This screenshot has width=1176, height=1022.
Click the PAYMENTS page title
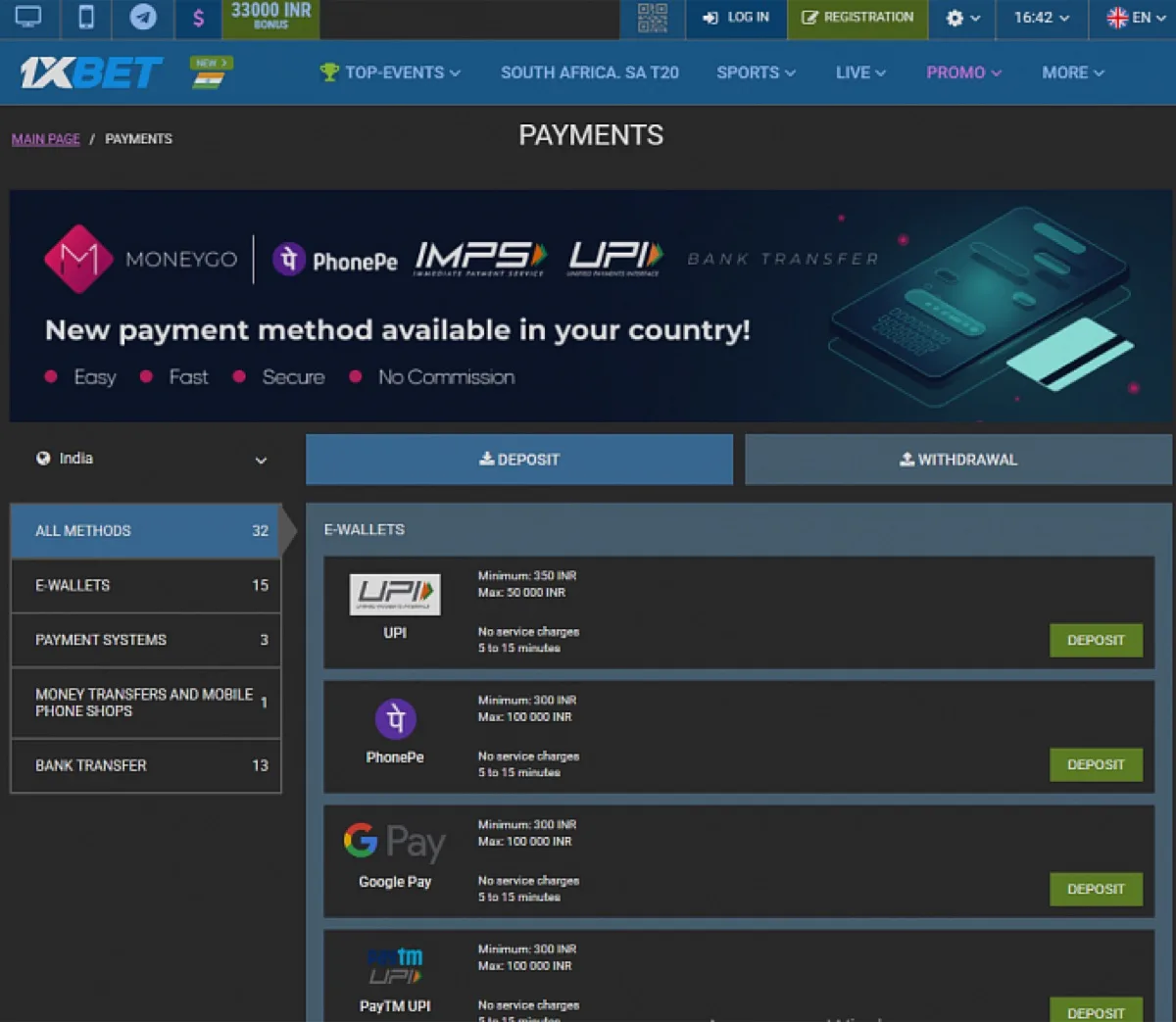pos(591,135)
